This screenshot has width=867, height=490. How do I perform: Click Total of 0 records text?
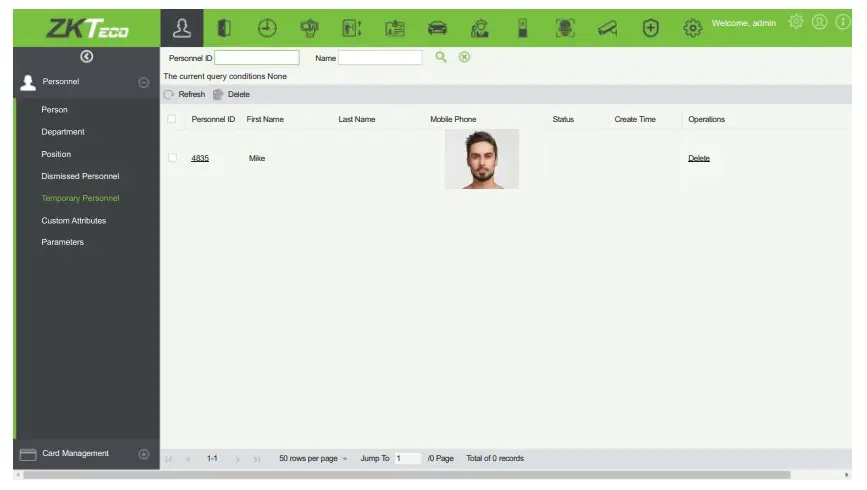click(x=495, y=458)
